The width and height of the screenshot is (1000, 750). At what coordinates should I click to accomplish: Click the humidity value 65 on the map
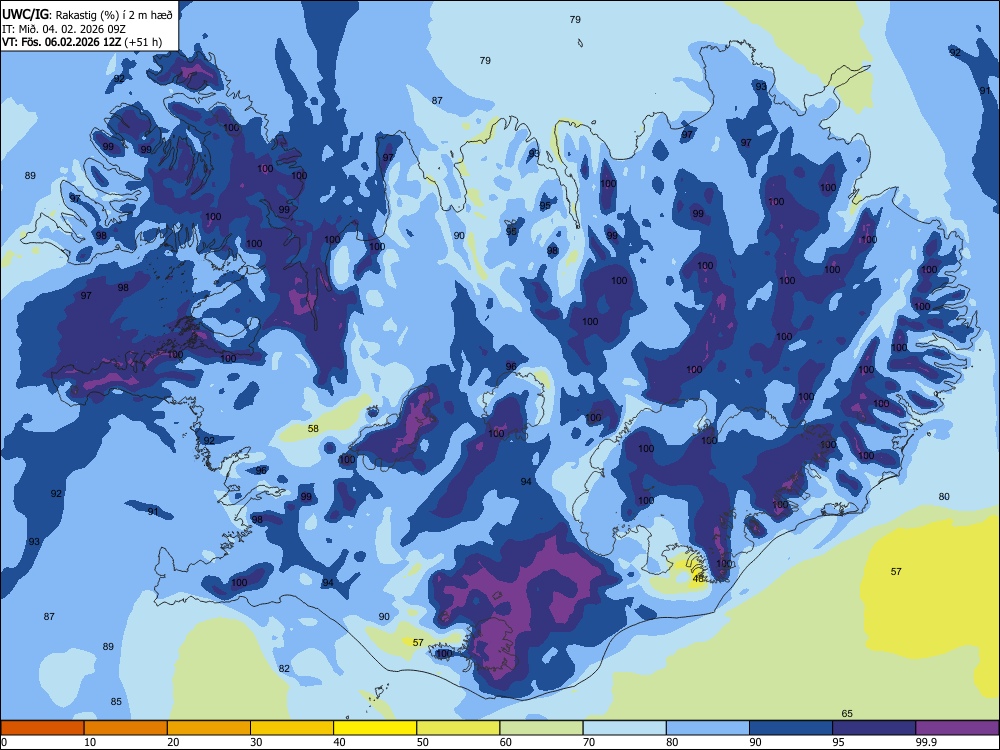(847, 714)
